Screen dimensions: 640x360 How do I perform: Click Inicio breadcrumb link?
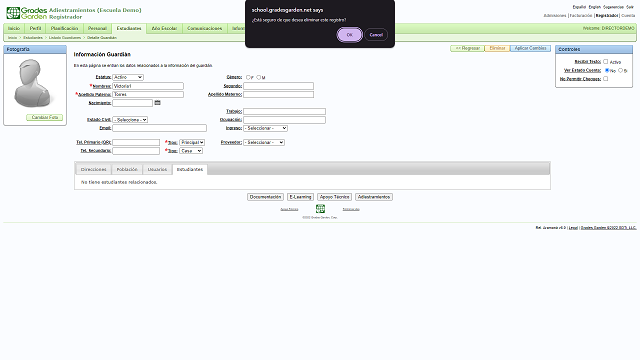(13, 38)
